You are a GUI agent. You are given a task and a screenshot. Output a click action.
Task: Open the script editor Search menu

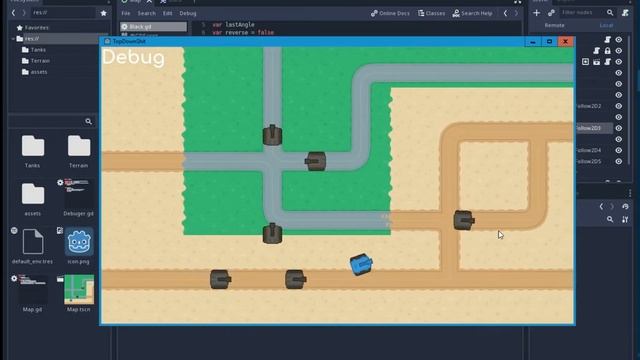(x=147, y=13)
